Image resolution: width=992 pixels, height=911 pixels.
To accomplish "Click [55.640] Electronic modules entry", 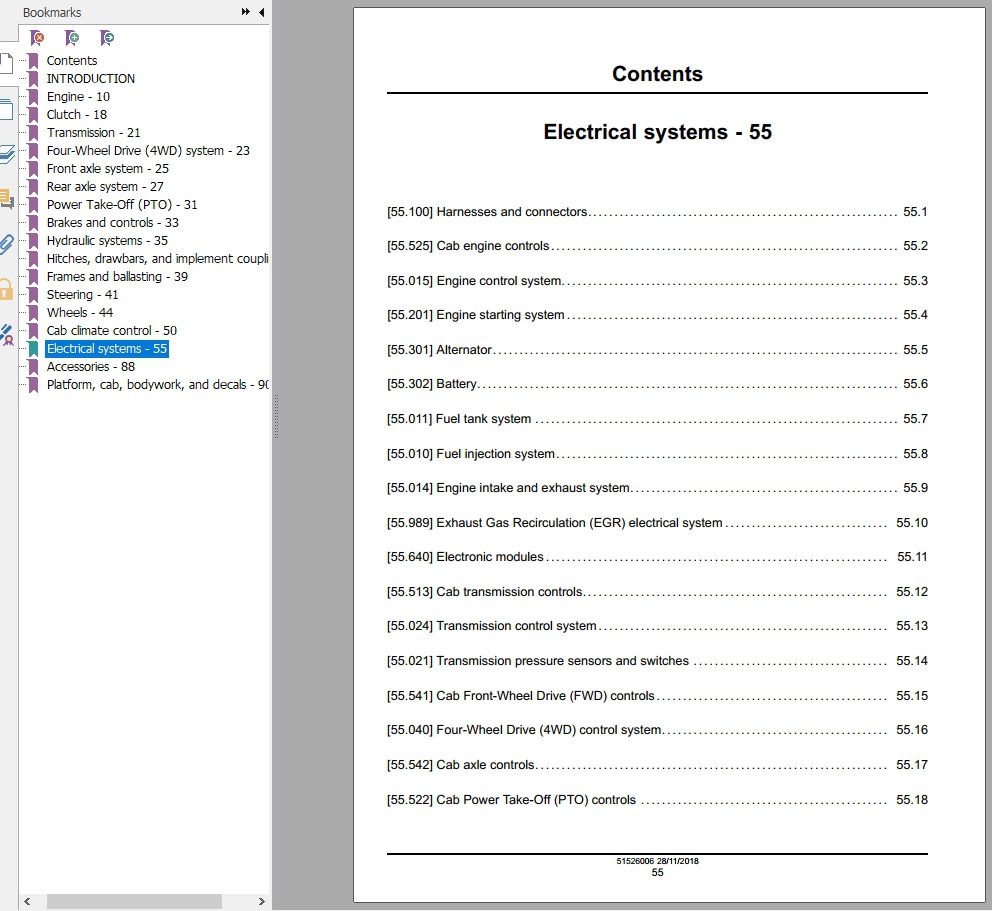I will pyautogui.click(x=657, y=557).
